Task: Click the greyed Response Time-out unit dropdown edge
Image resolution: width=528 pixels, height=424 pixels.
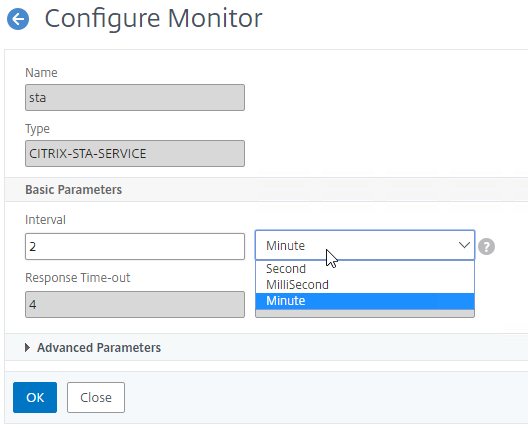Action: [365, 314]
